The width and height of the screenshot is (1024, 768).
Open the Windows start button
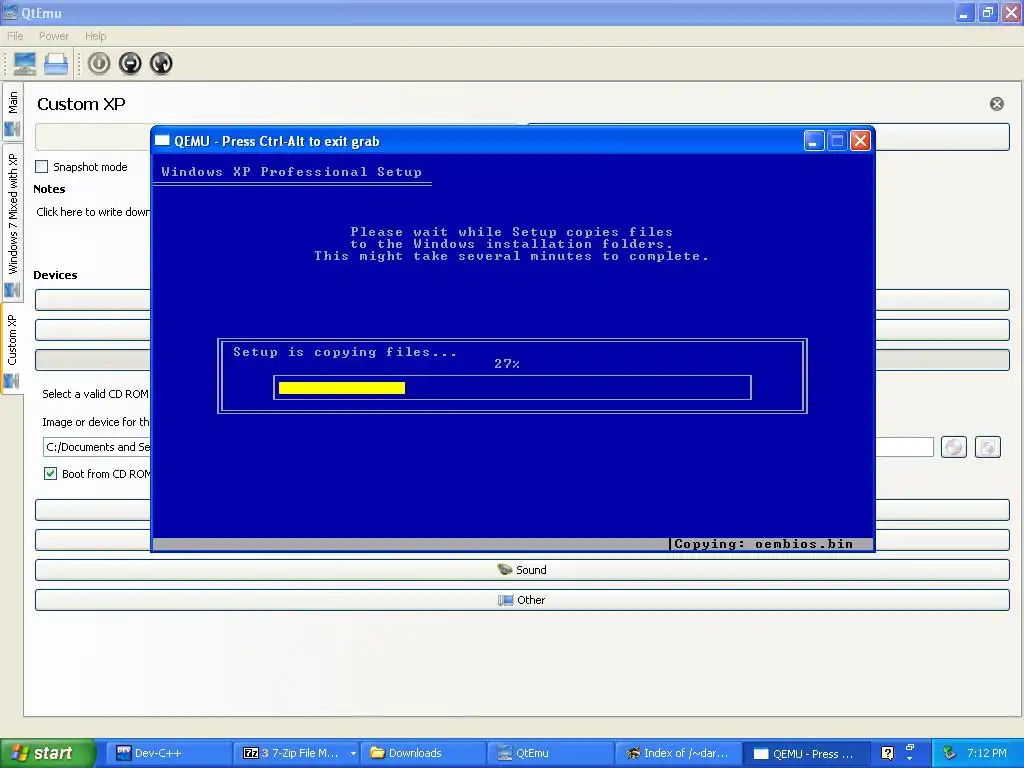(x=48, y=753)
